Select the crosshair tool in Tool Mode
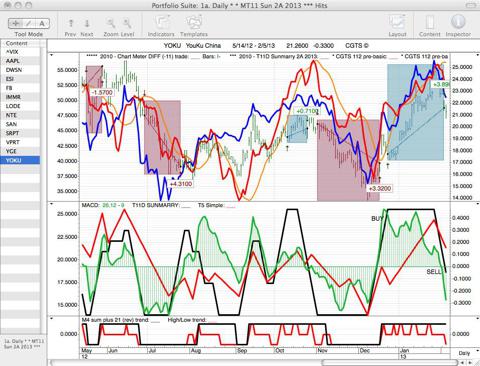Screen dimensions: 480x366 15,23
